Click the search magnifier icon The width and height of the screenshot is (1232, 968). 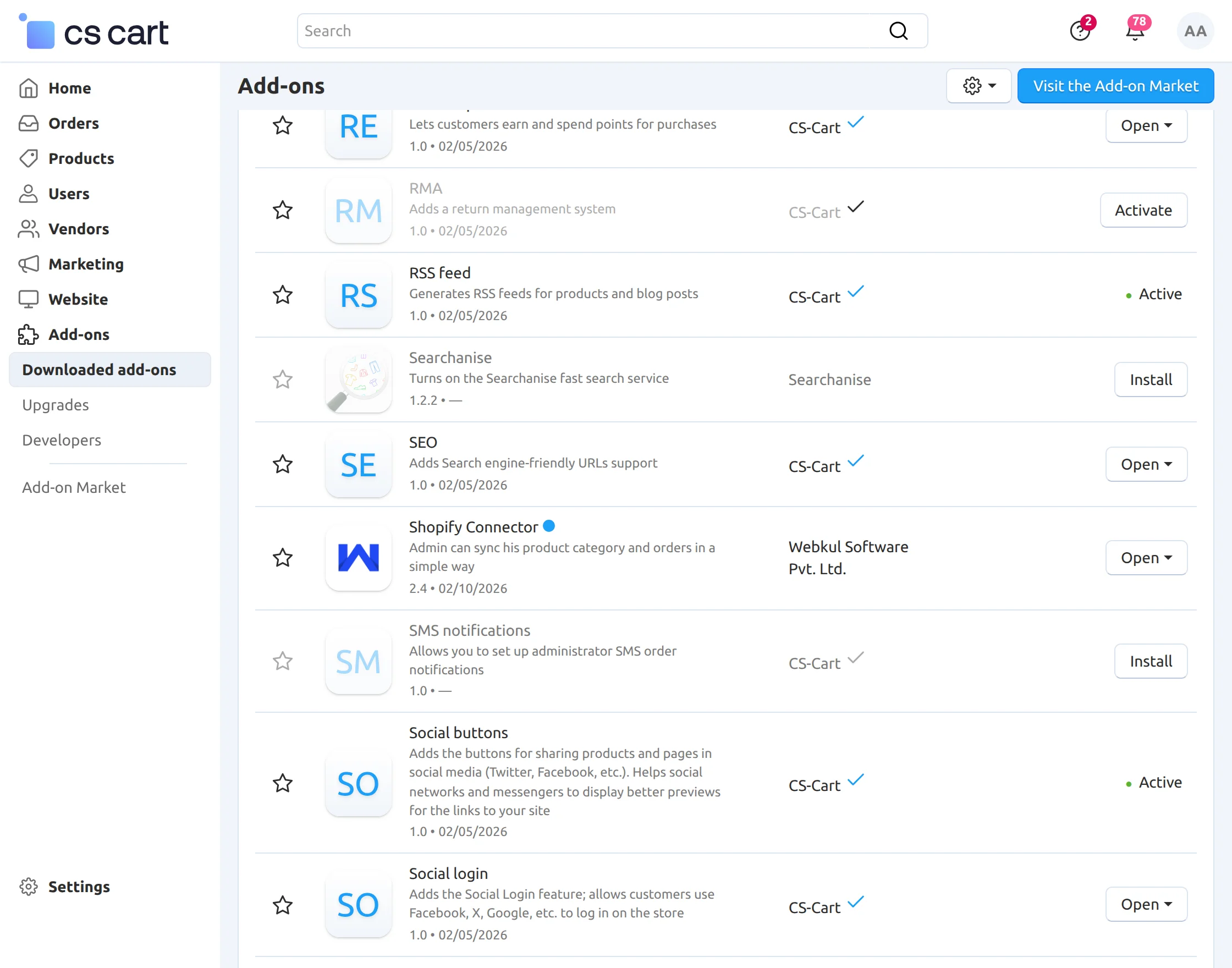coord(898,31)
